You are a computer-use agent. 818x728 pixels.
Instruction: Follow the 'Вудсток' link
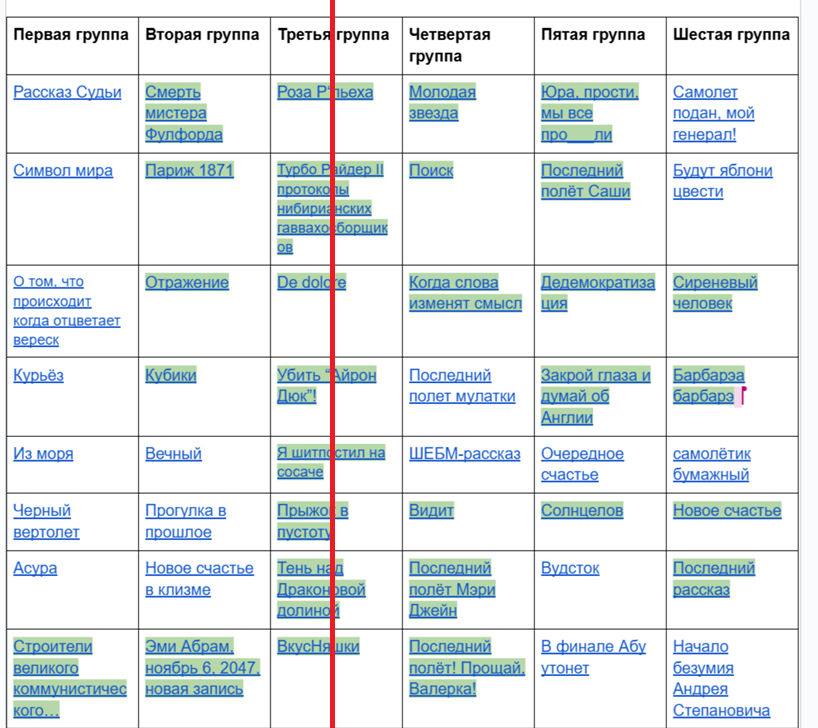coord(570,568)
